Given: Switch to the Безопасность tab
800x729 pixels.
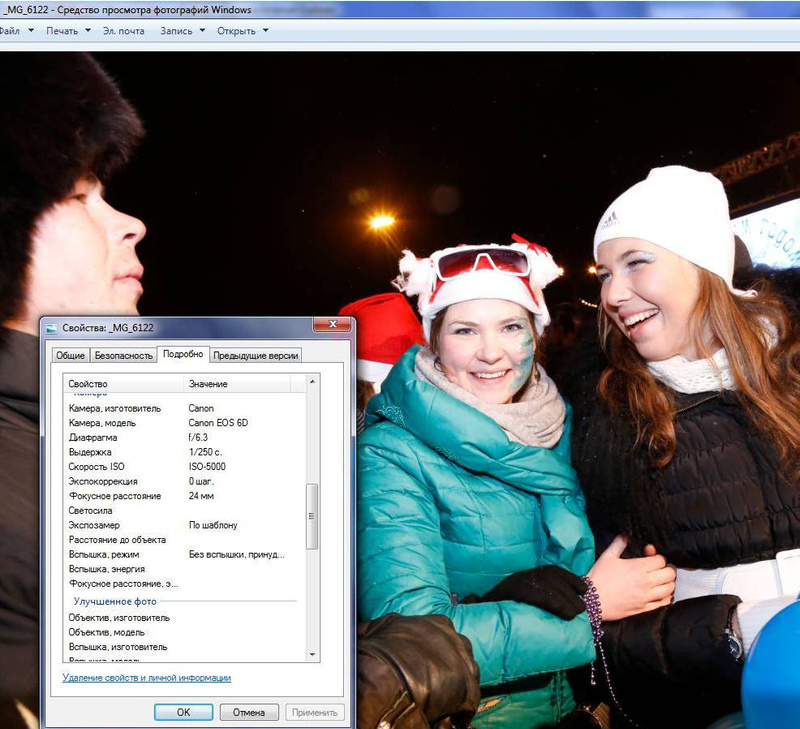Looking at the screenshot, I should click(124, 355).
